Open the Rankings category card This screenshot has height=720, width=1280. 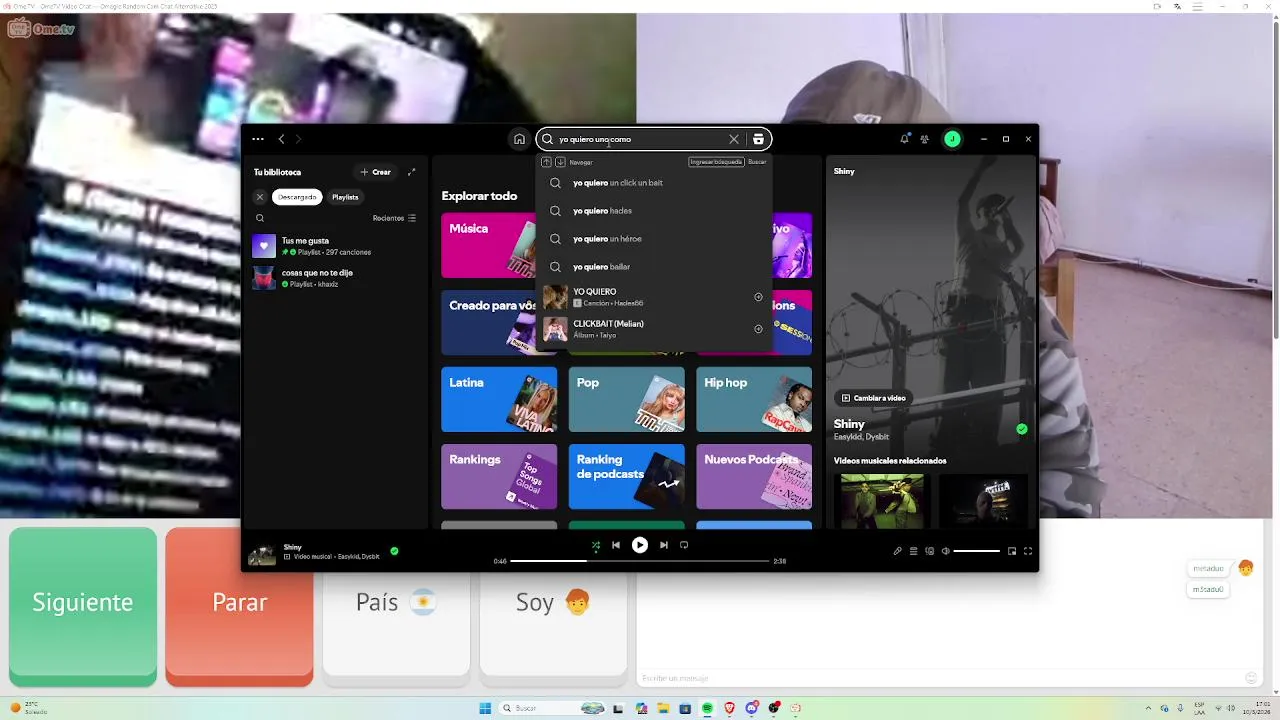click(x=499, y=476)
